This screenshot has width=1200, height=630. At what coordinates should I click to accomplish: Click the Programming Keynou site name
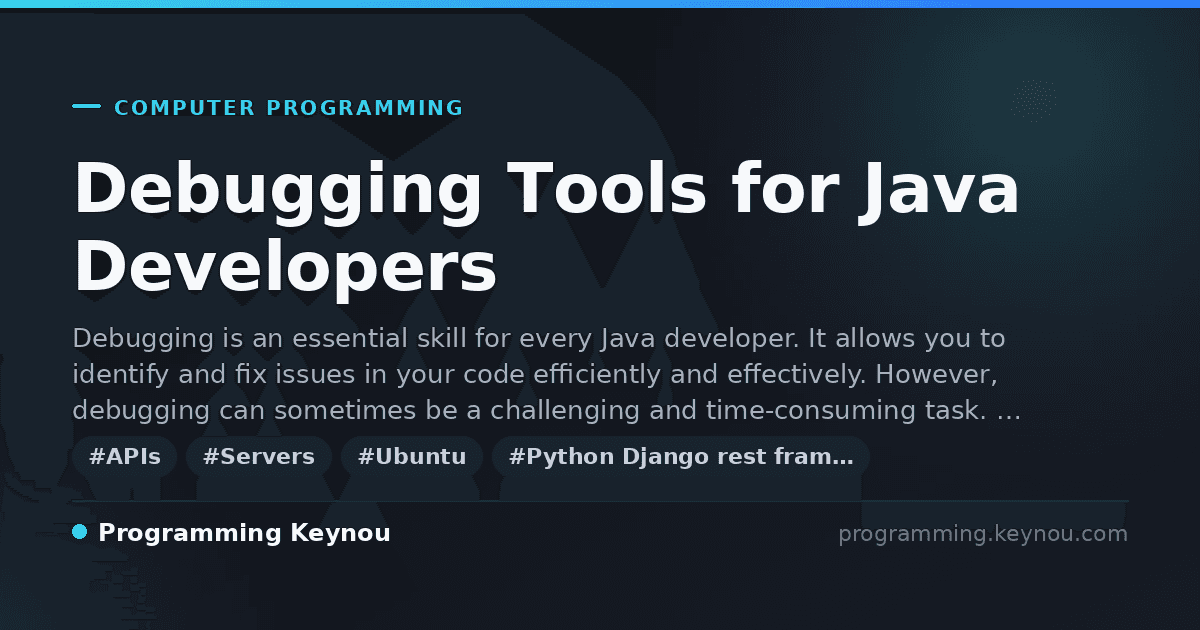click(244, 534)
